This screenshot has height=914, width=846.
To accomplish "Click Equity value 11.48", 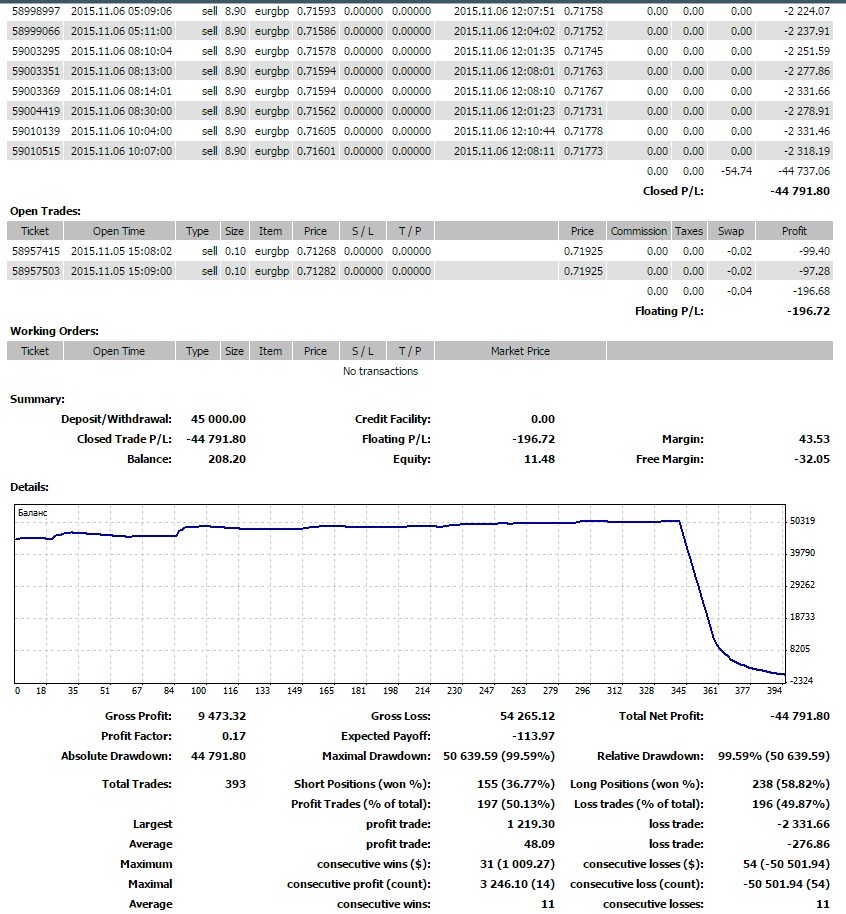I will point(539,459).
